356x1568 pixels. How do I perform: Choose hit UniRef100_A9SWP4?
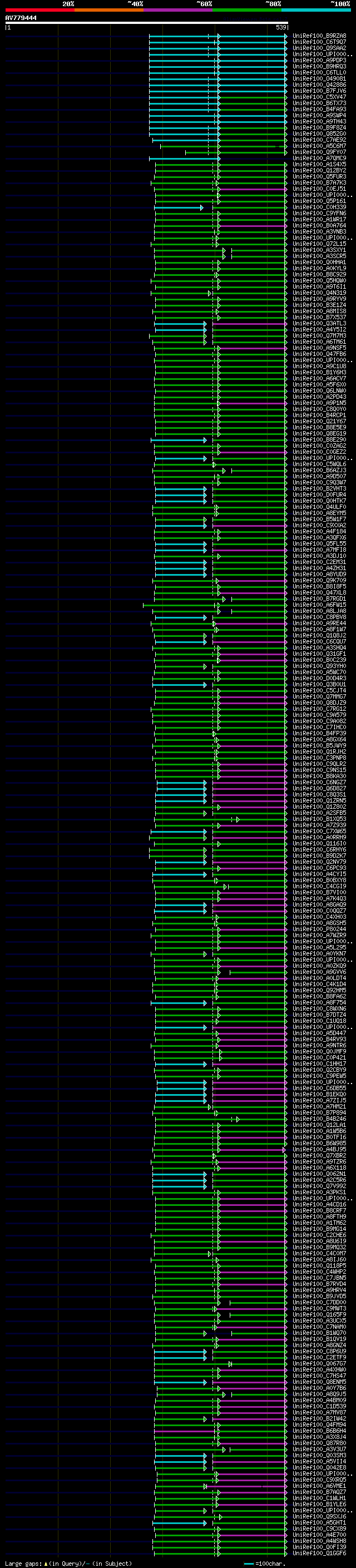[x=319, y=116]
